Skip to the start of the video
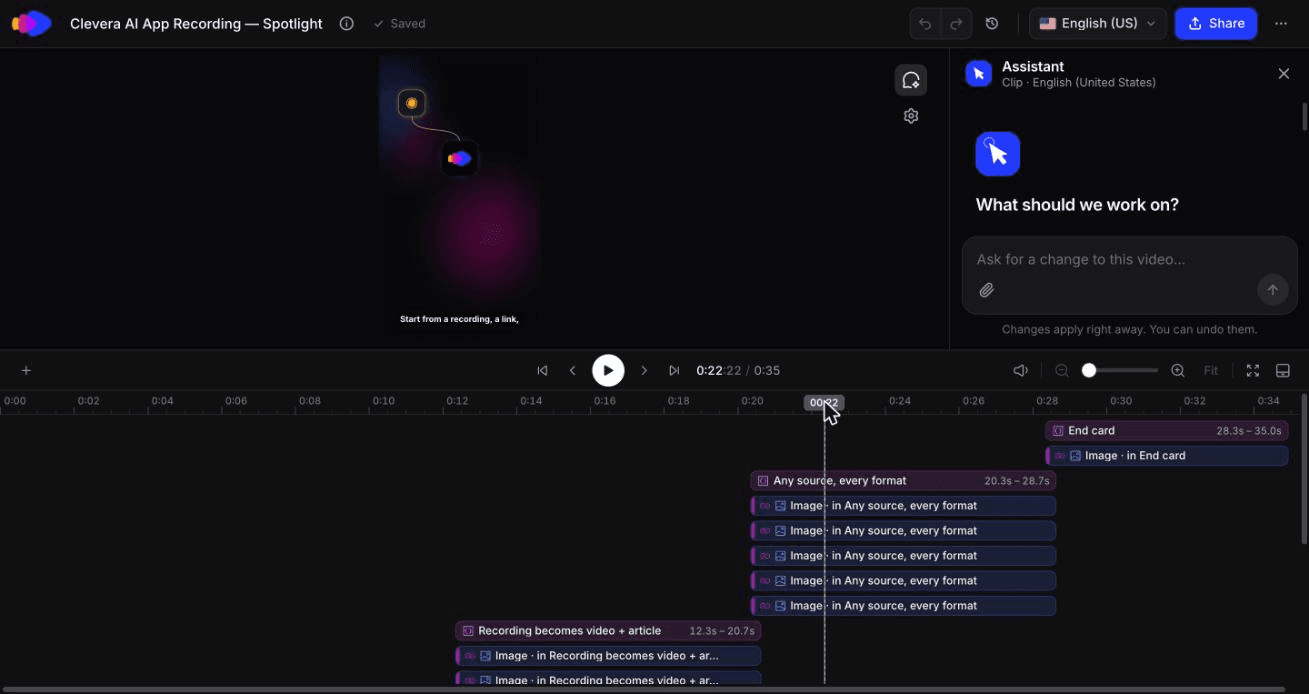The image size is (1309, 694). (542, 370)
